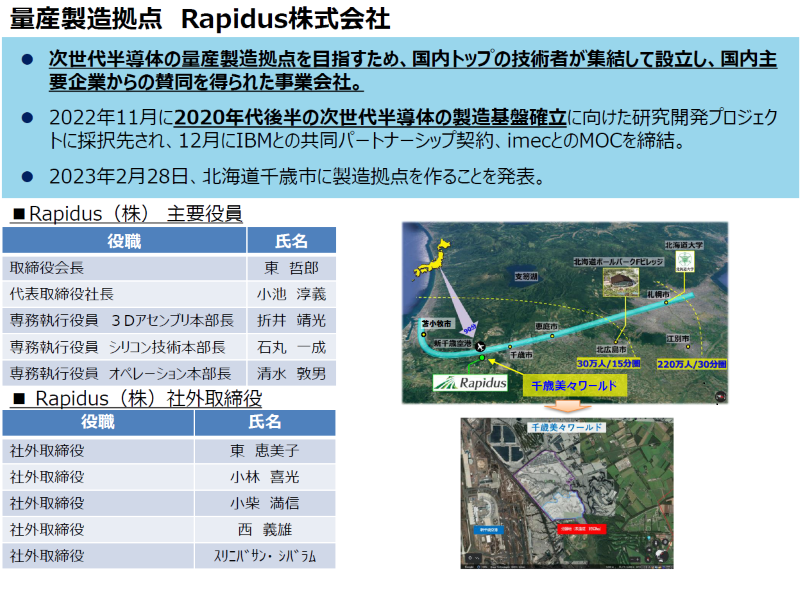Click the green dot marking the Rapidus site

point(482,358)
